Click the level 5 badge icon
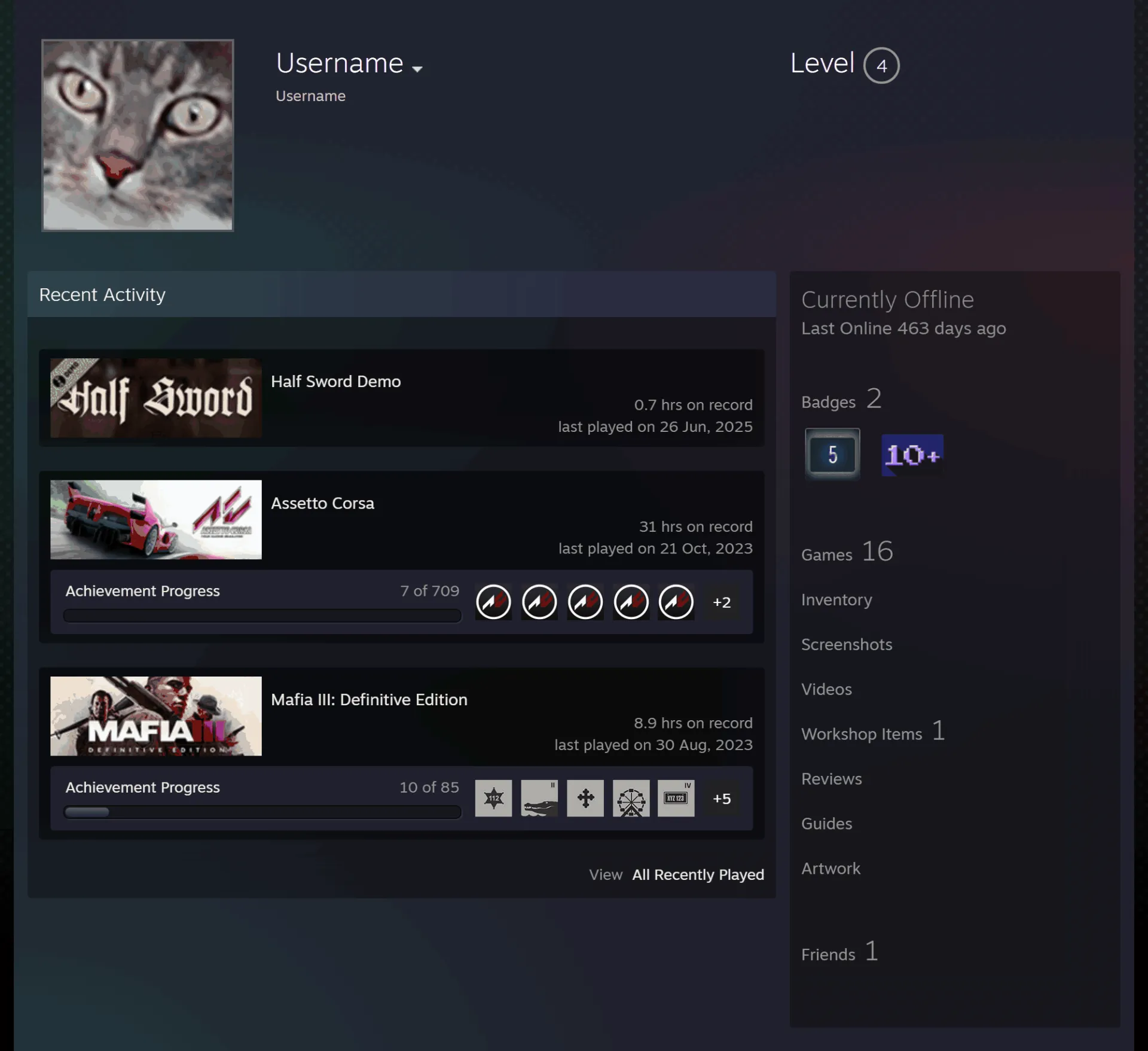Viewport: 1148px width, 1051px height. pos(832,454)
